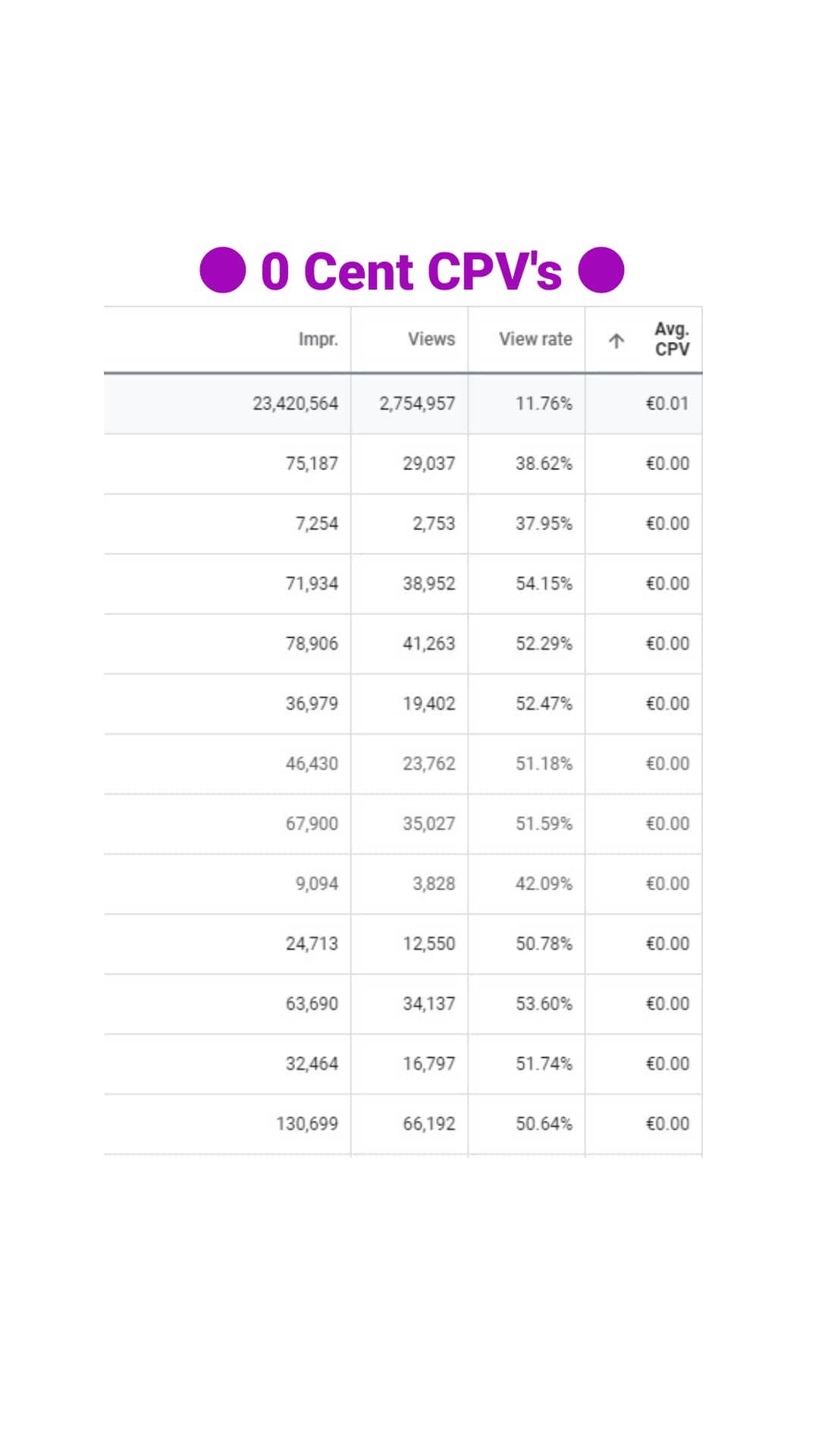Click the row with 75,187 impressions

[312, 463]
